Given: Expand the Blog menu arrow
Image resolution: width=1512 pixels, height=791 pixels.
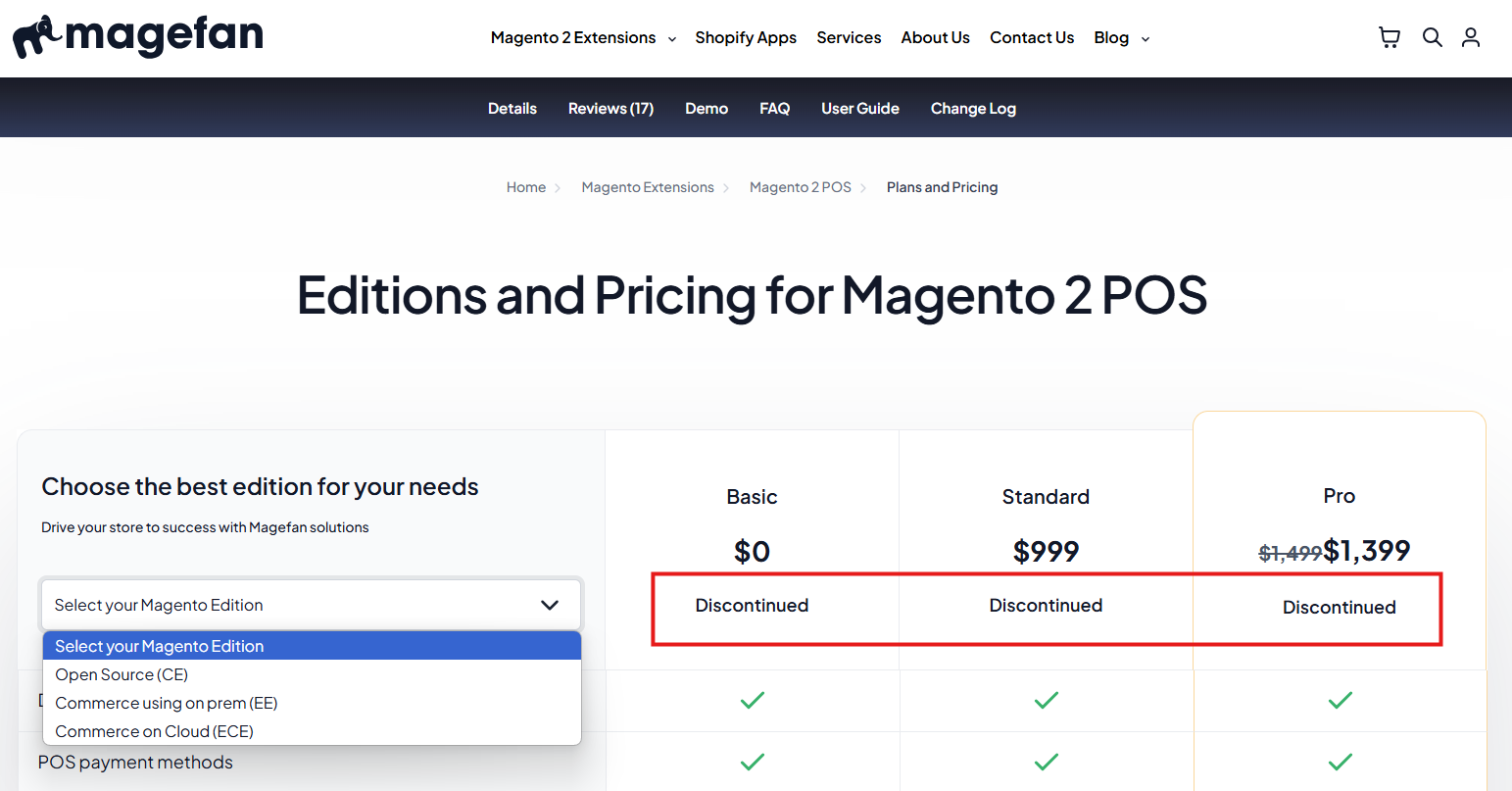Looking at the screenshot, I should click(1146, 39).
